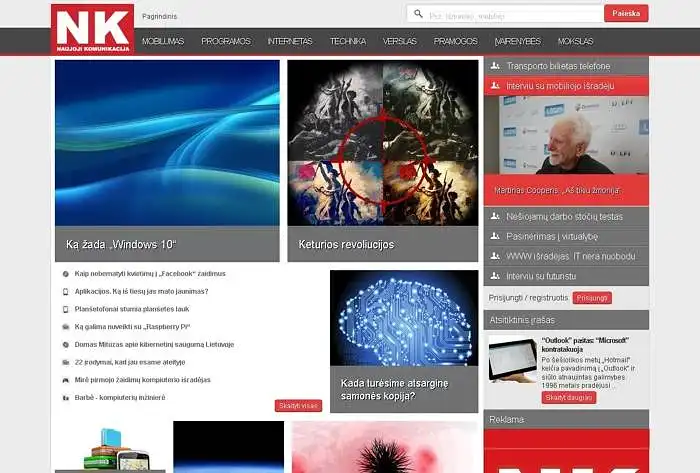
Task: Open Pasinėrimas į virtualybę sidebar item
Action: click(x=566, y=236)
